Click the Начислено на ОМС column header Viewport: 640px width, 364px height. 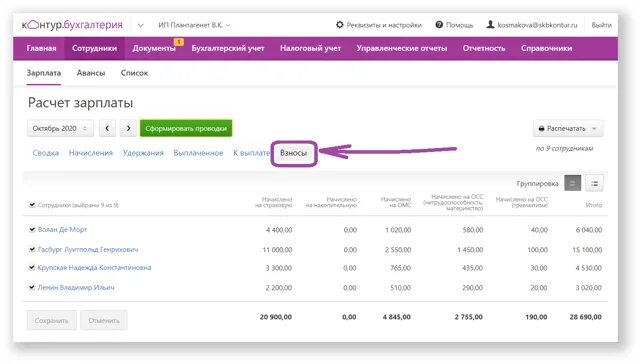tap(396, 202)
